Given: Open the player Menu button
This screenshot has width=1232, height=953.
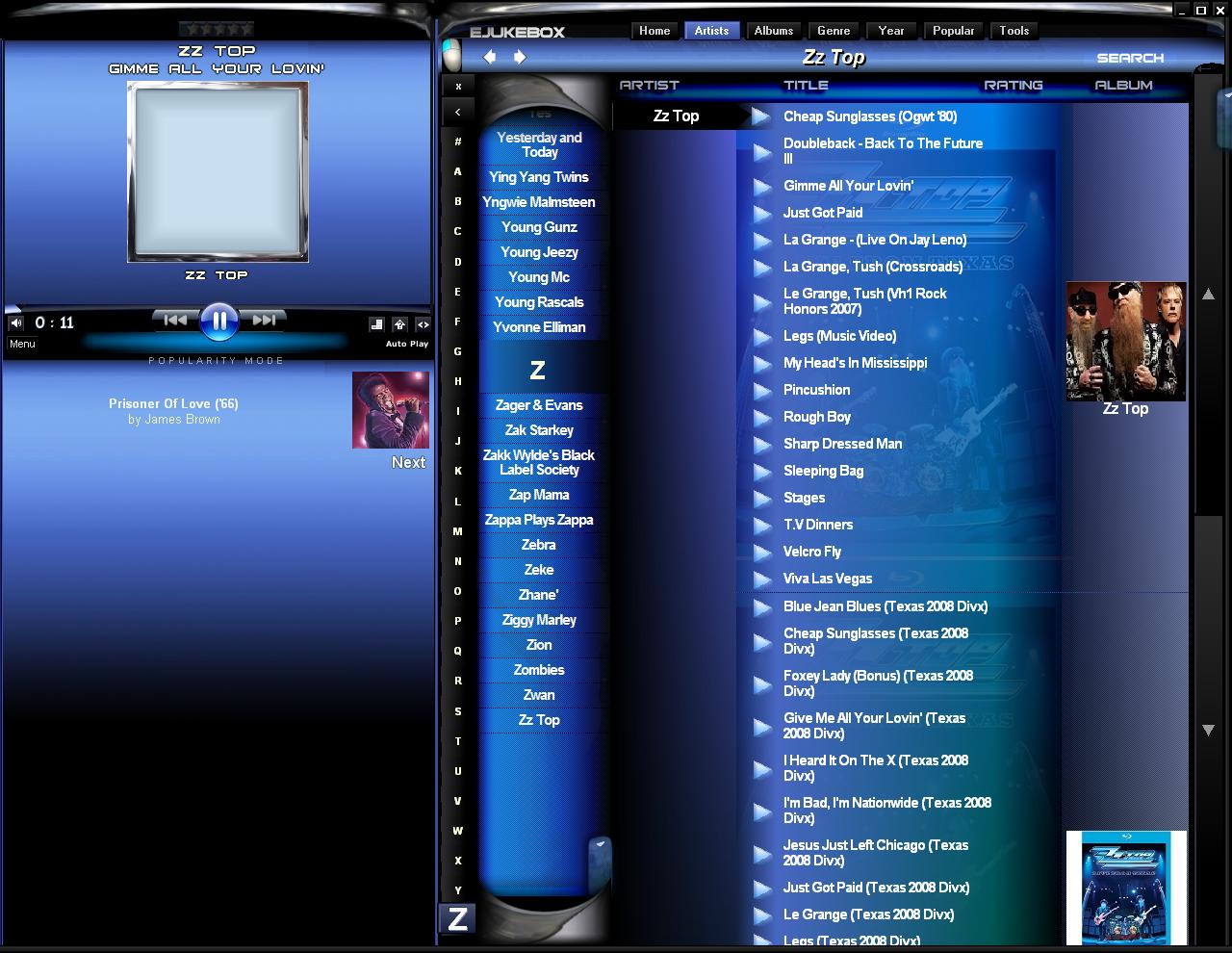Looking at the screenshot, I should pos(22,344).
